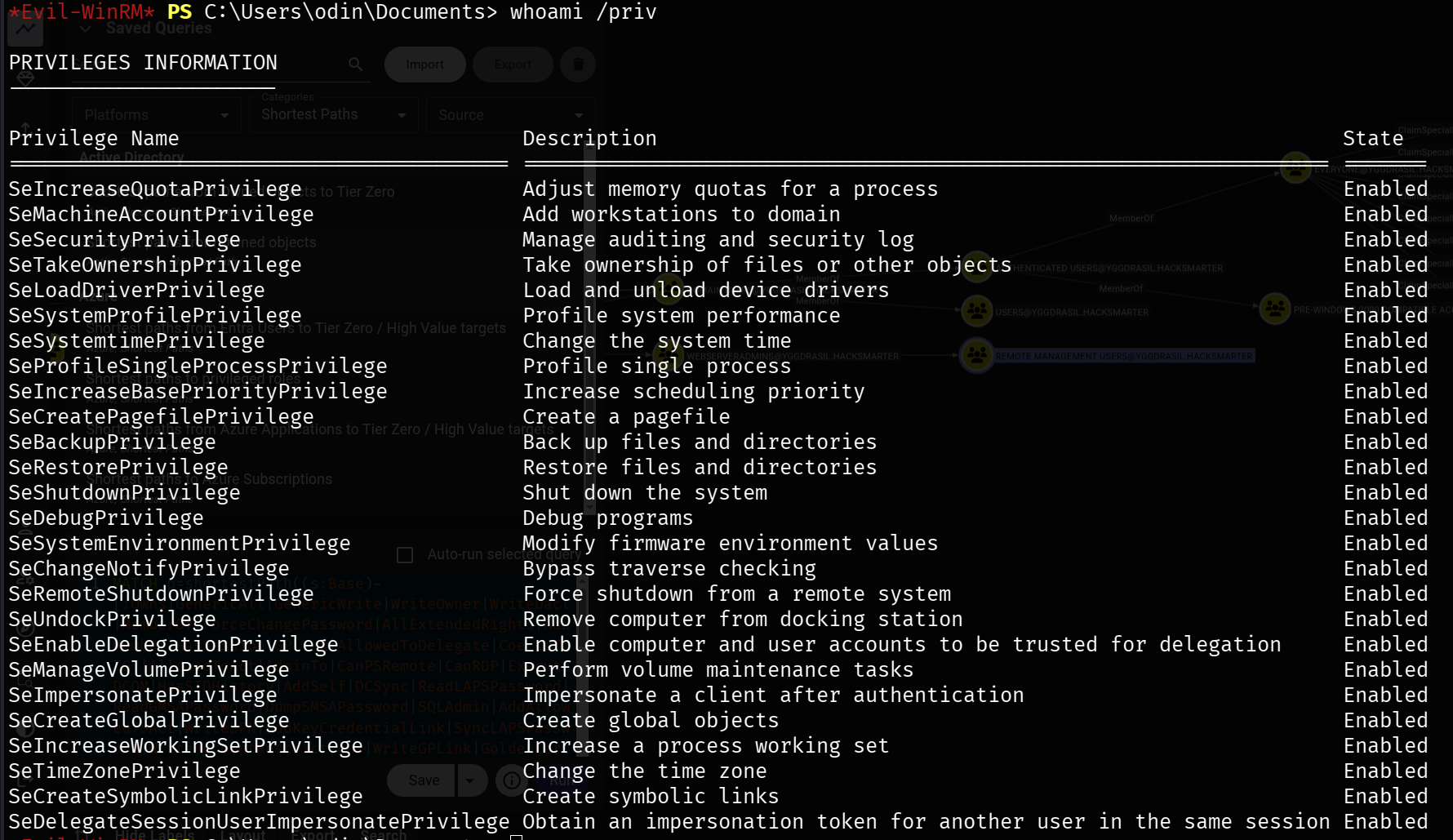
Task: Click the magnifier search icon in BloodHound
Action: click(355, 64)
